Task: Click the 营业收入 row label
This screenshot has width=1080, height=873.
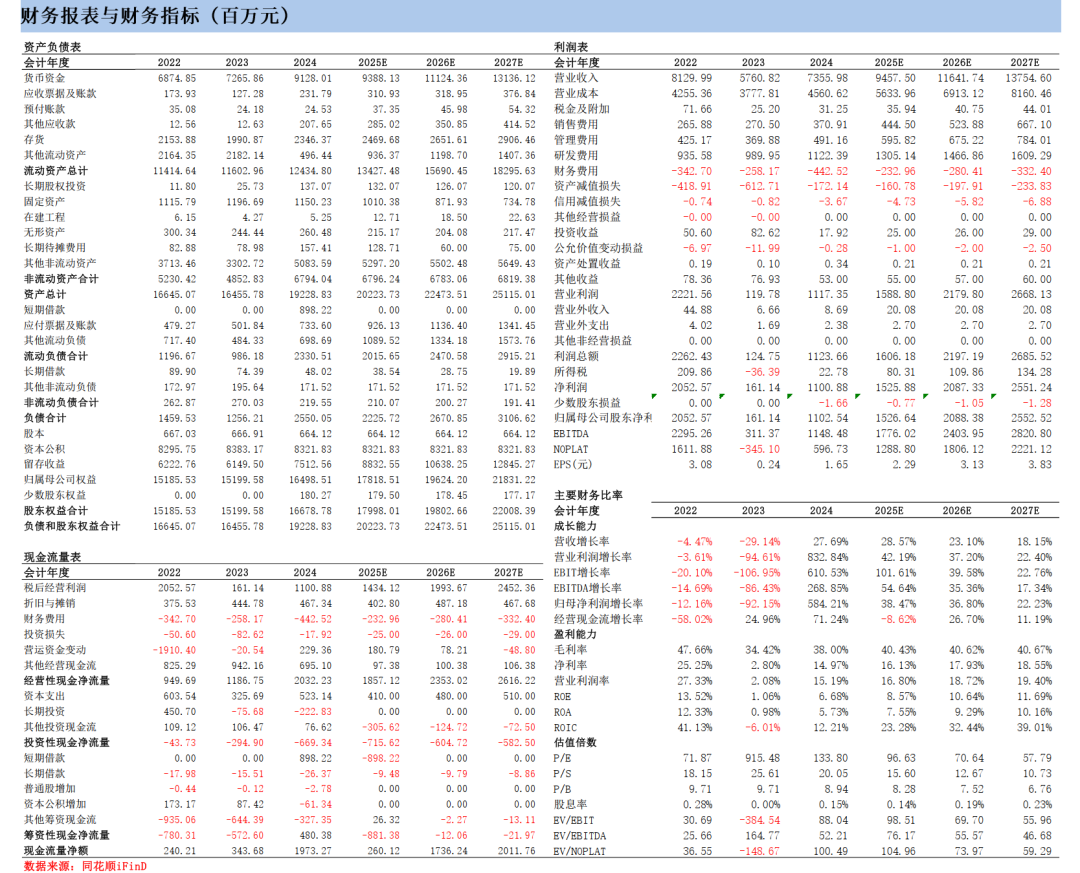Action: [576, 78]
